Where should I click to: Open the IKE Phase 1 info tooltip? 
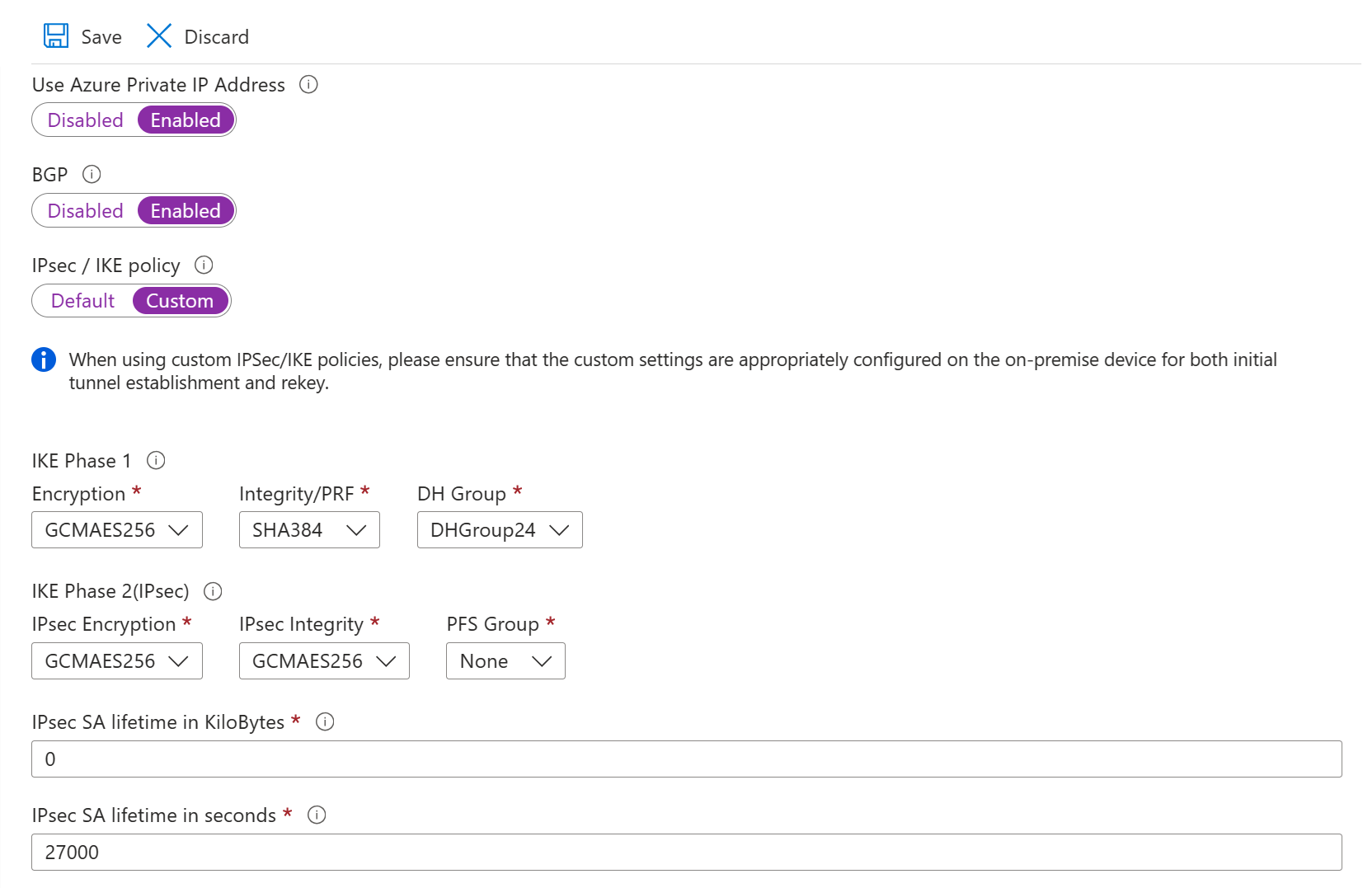point(156,460)
